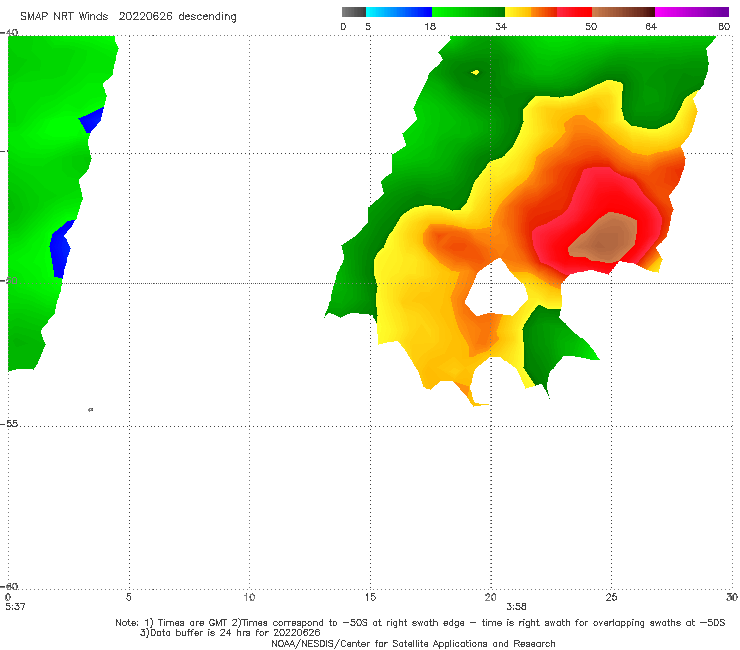
Task: Click the note '3)Data buffer is 24 hrs'
Action: [x=230, y=633]
